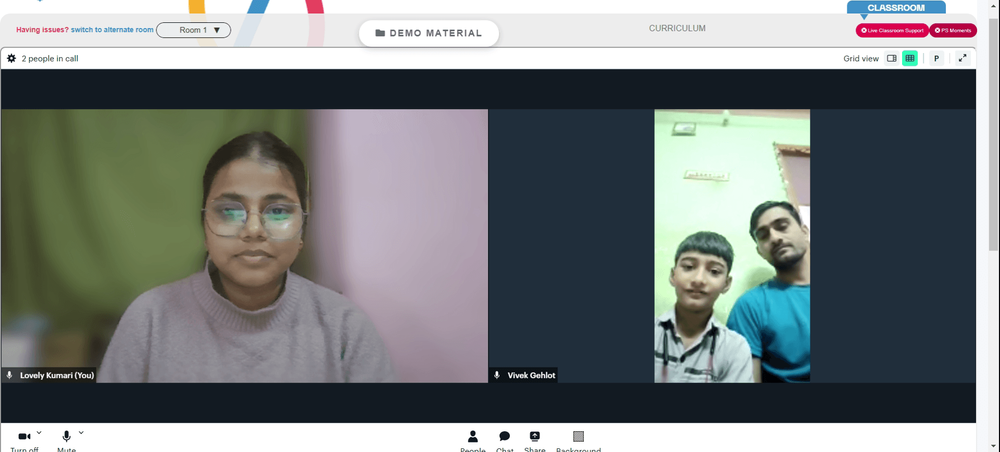Select the green grid view layout
Viewport: 1000px width, 452px height.
(910, 59)
